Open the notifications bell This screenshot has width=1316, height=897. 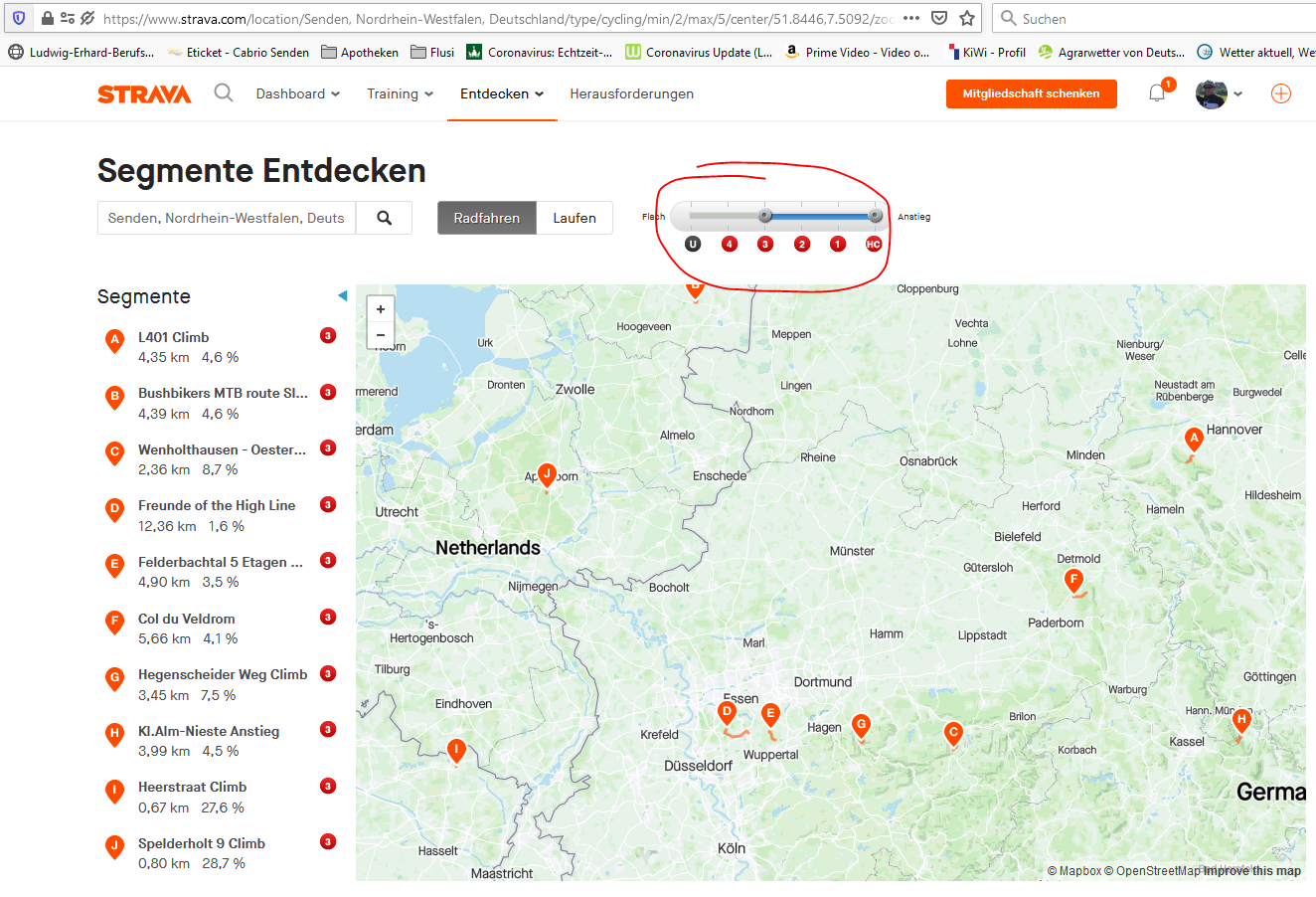(1157, 93)
